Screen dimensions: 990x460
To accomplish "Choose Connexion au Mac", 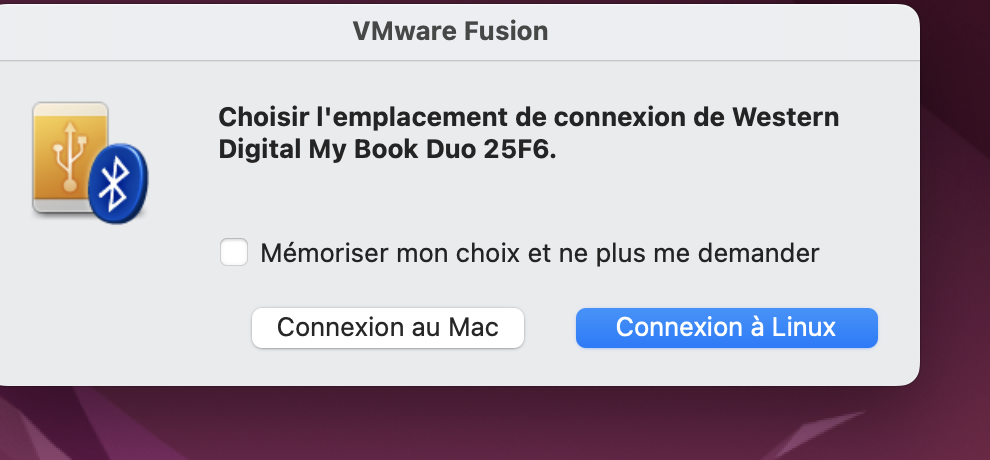I will pyautogui.click(x=388, y=327).
